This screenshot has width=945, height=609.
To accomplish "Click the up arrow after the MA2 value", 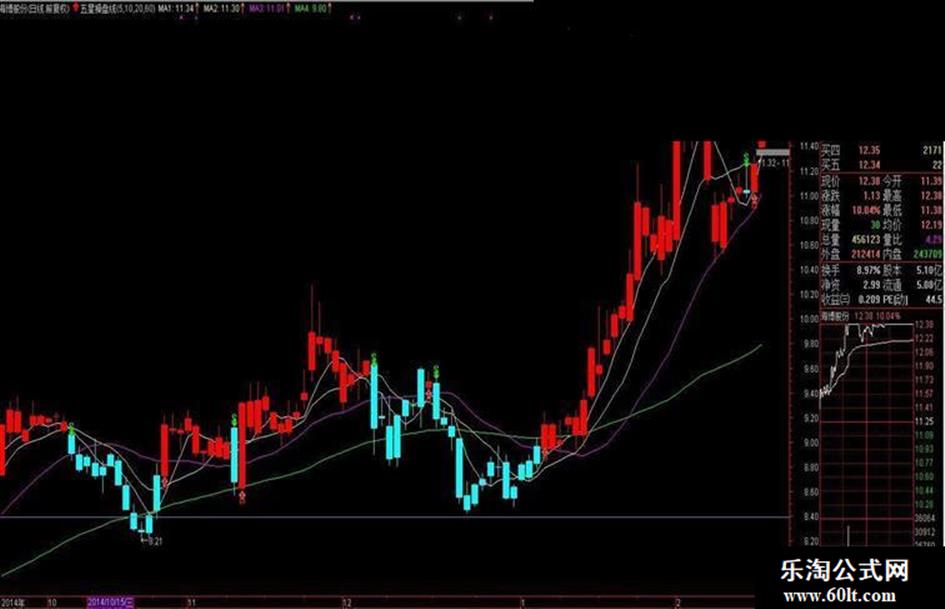I will click(x=243, y=8).
